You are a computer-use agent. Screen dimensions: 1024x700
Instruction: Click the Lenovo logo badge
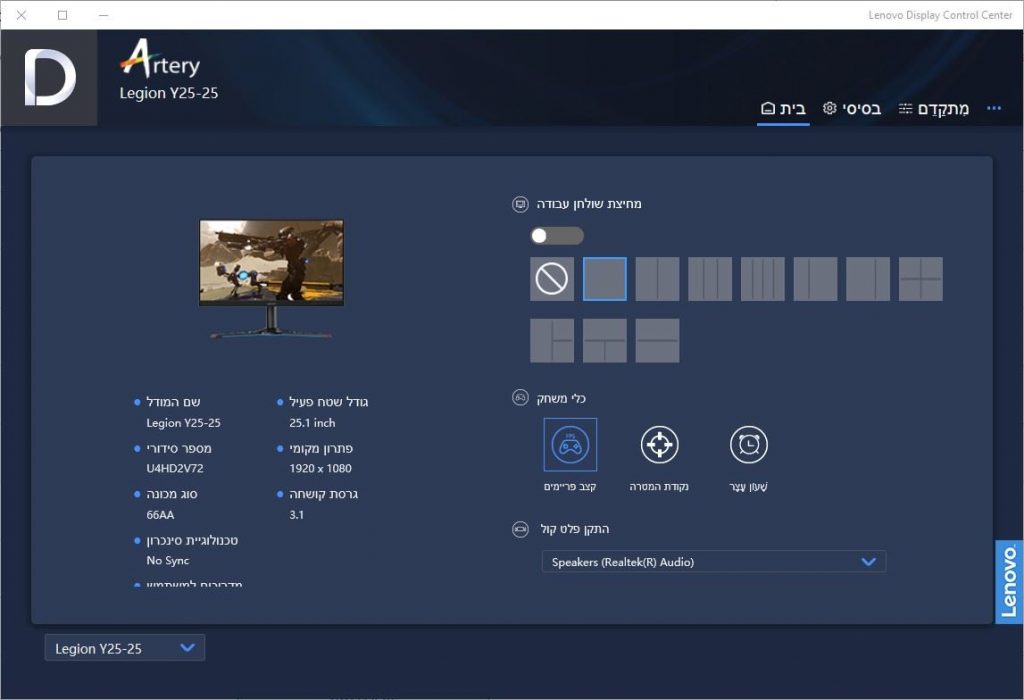coord(1009,582)
